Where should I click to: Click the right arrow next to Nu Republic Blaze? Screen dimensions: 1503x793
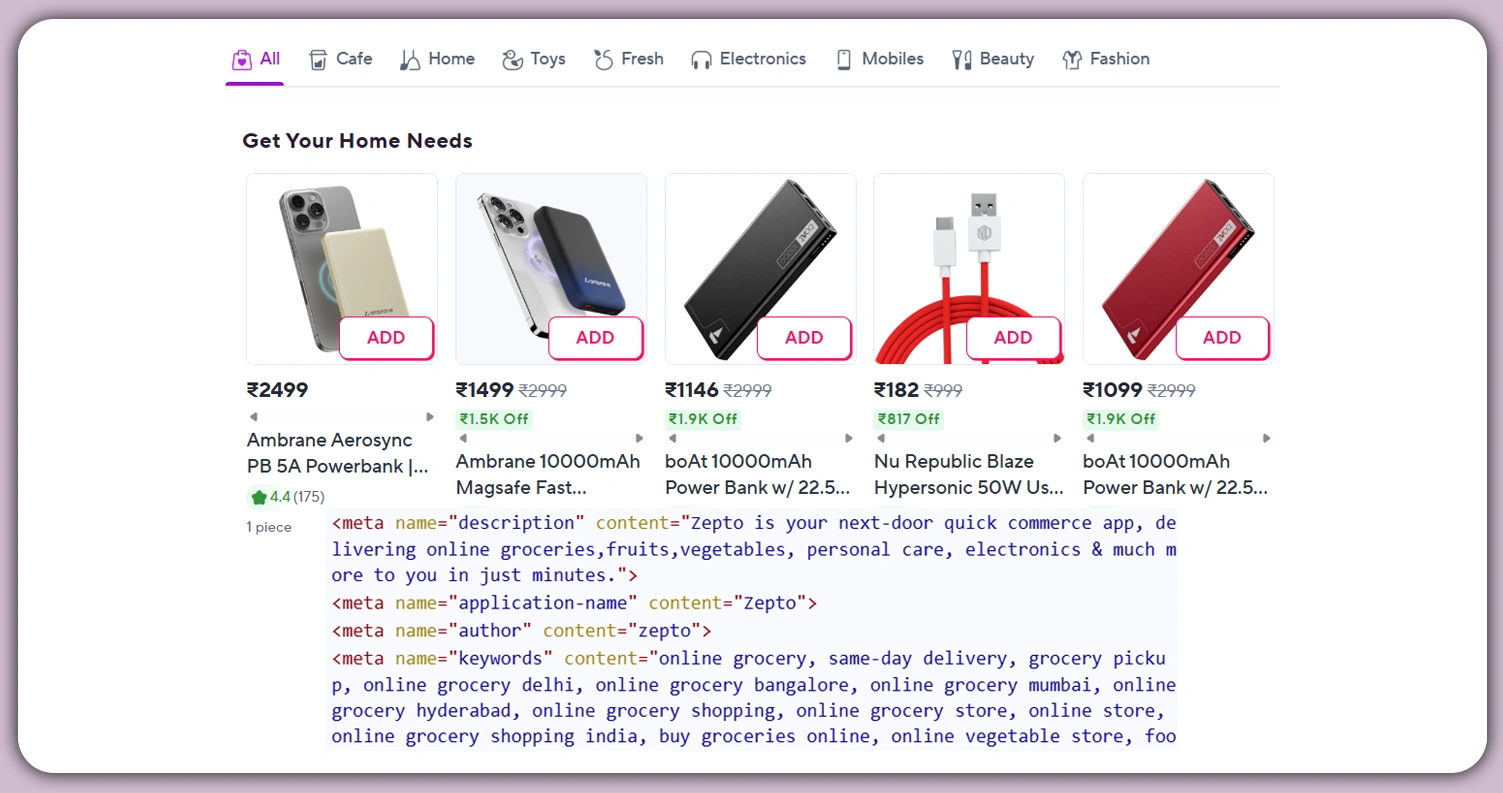(1059, 437)
